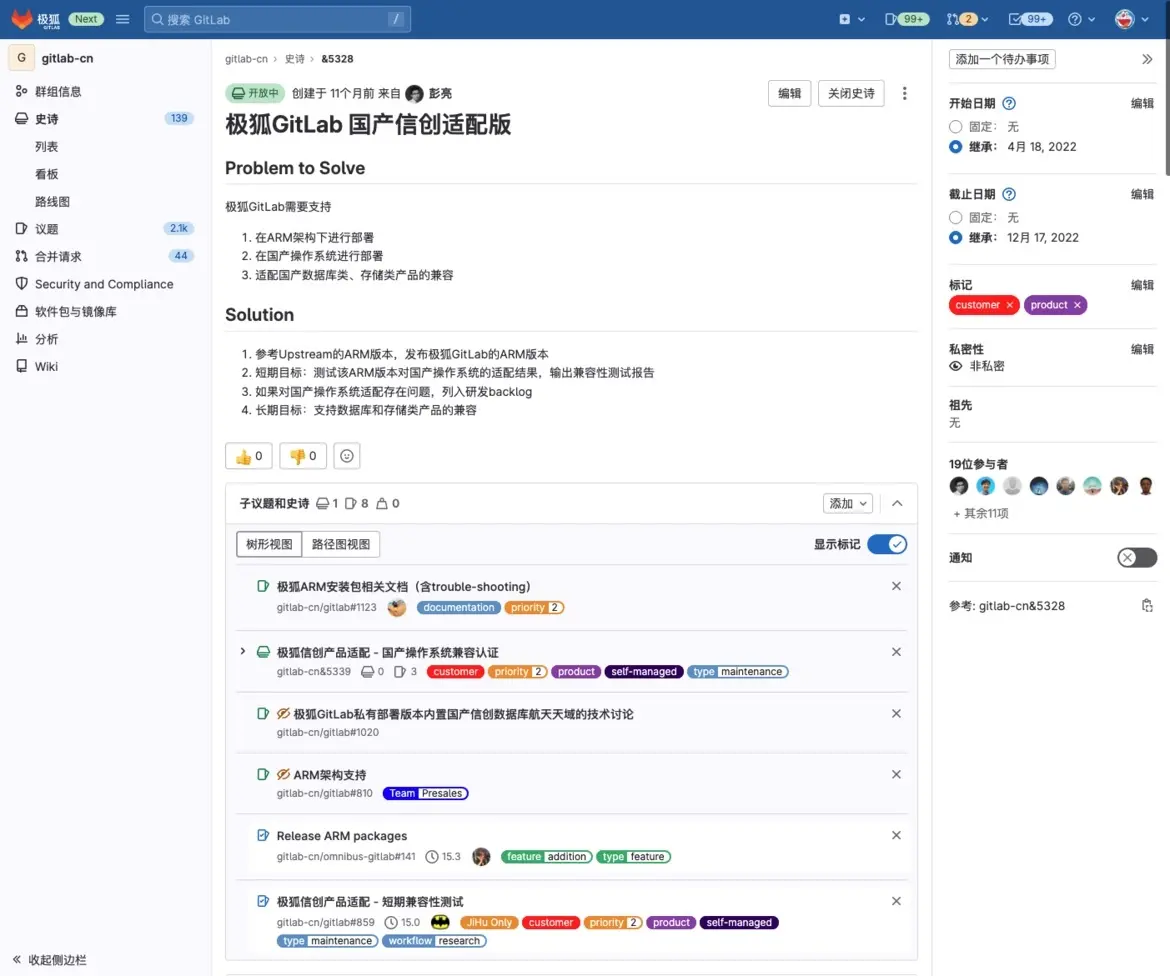Switch to 路径图视图 tab
1170x976 pixels.
click(341, 544)
